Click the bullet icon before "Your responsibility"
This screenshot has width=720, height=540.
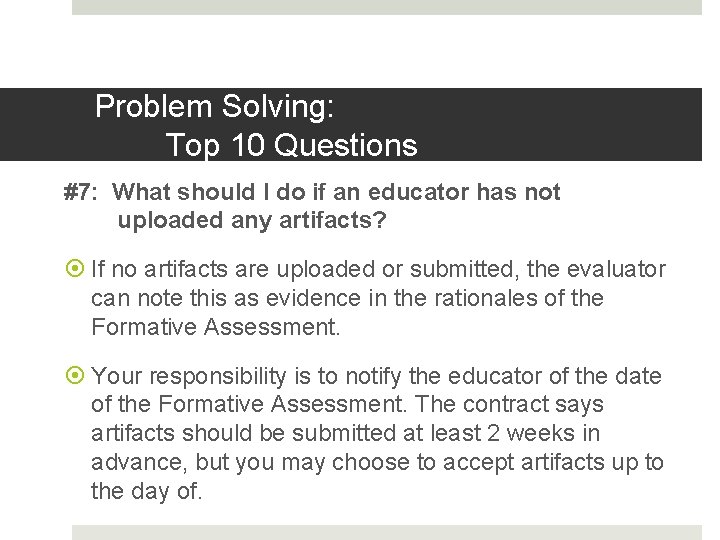tap(77, 376)
